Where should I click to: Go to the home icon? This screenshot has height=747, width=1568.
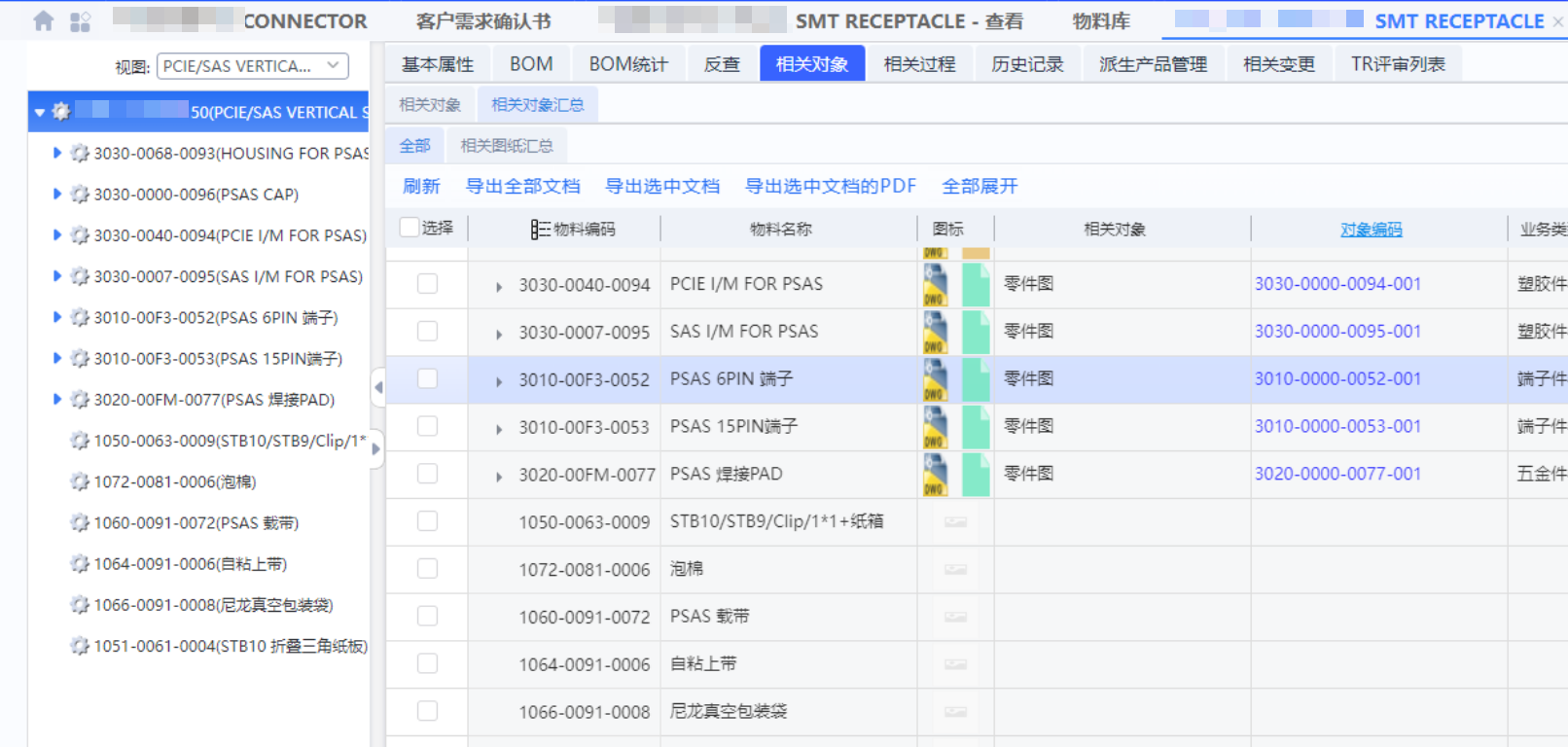coord(43,20)
